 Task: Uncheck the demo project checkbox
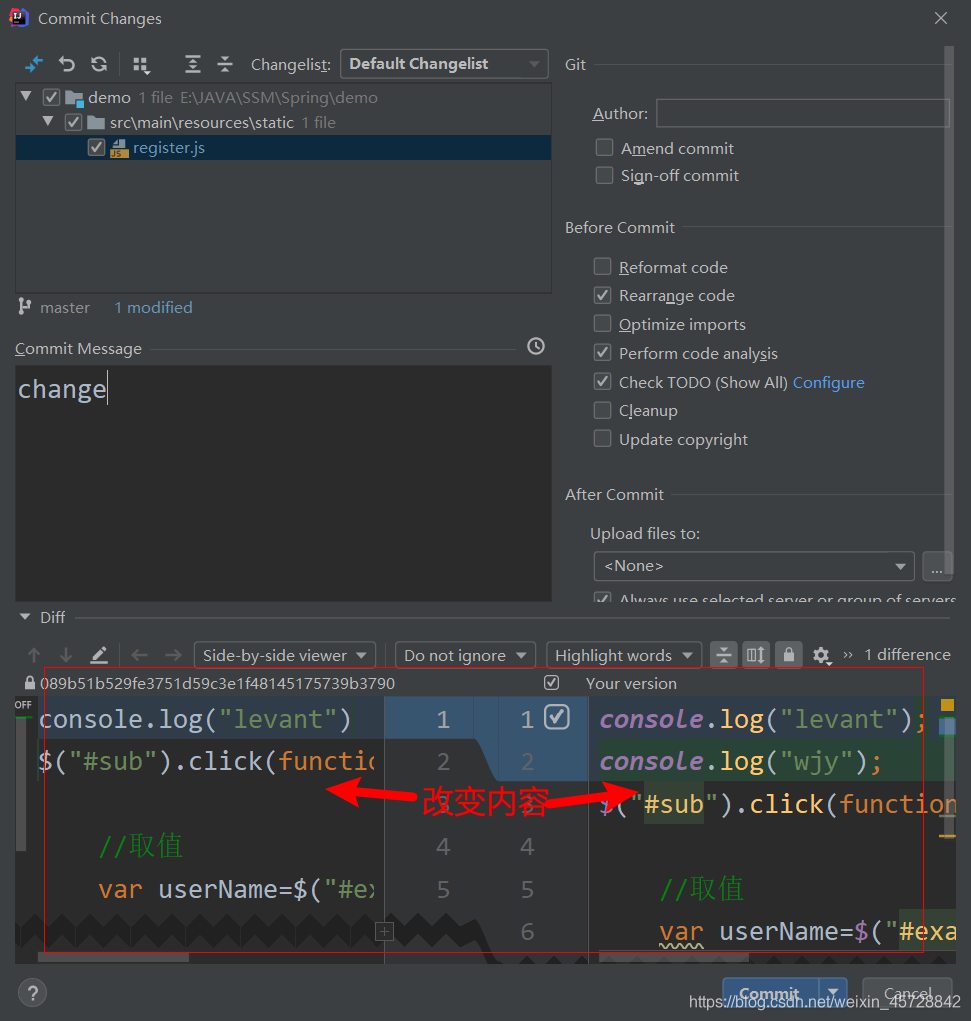(51, 98)
